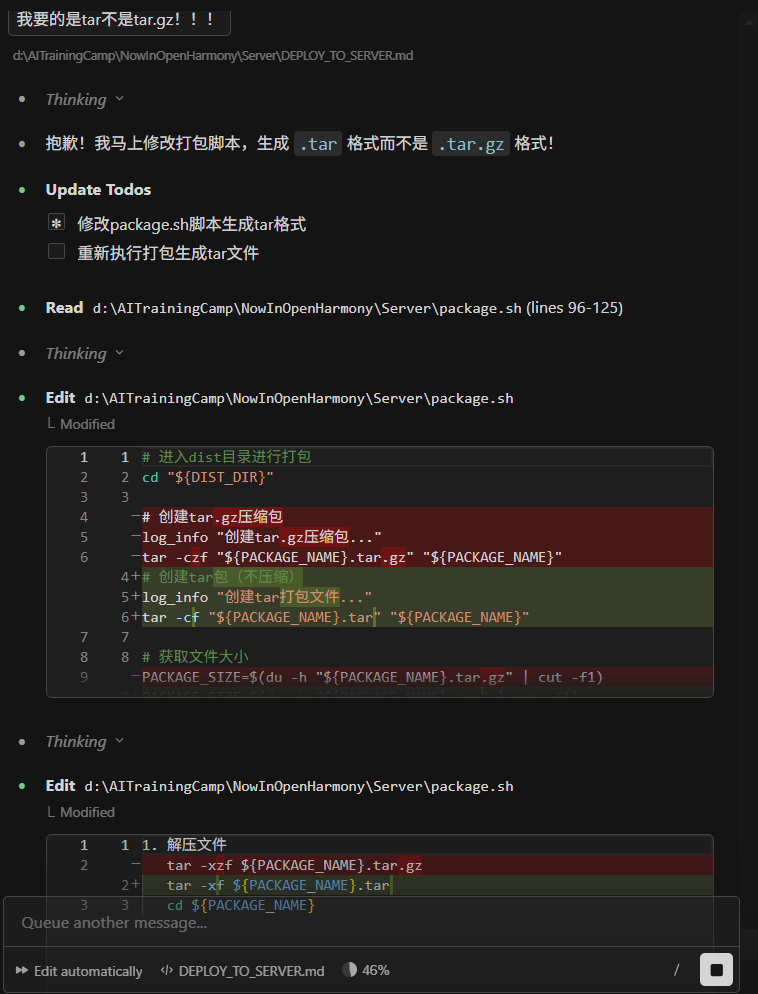Click the context usage 46% indicator
758x994 pixels.
pyautogui.click(x=365, y=970)
